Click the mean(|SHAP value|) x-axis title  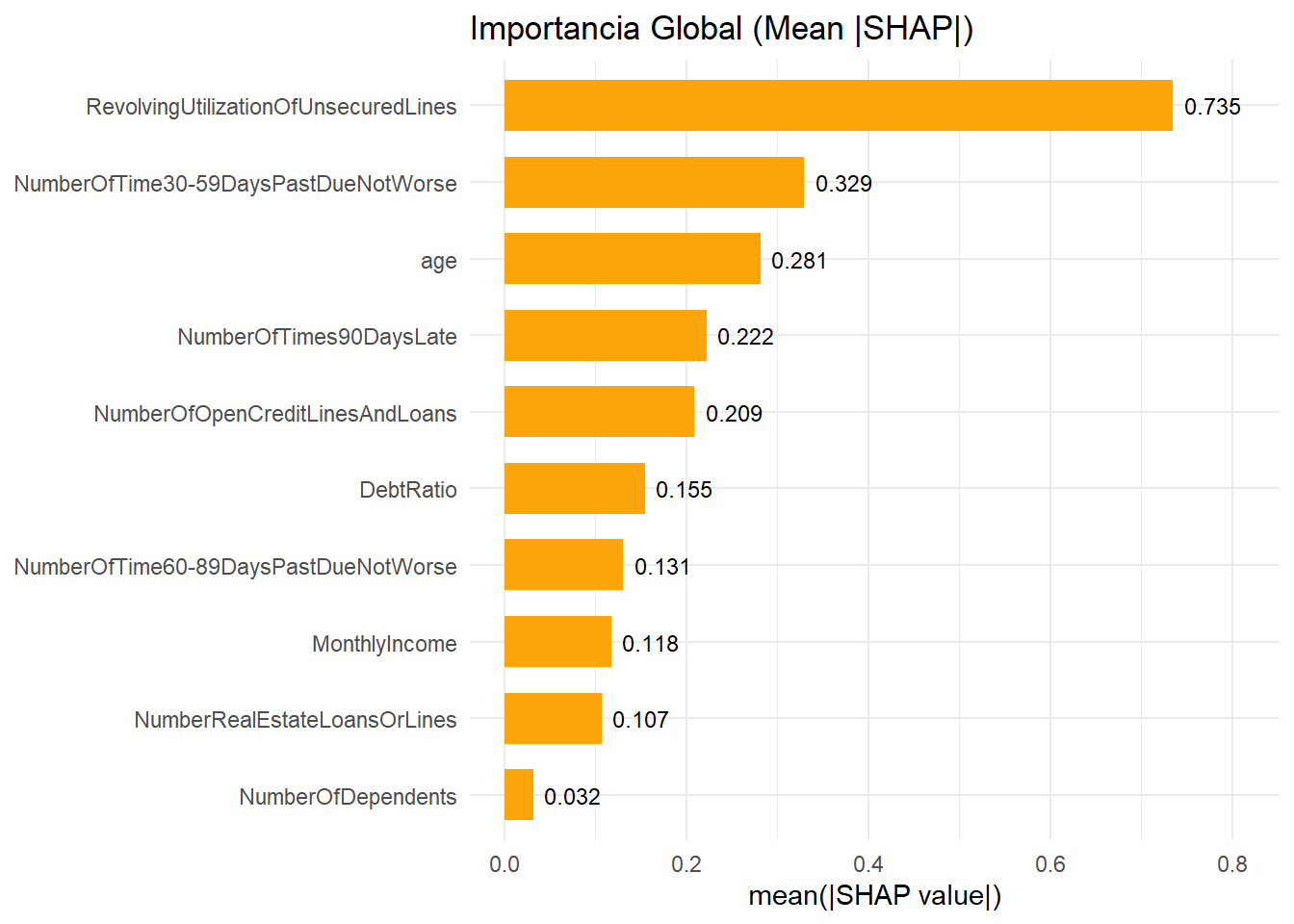pos(874,896)
